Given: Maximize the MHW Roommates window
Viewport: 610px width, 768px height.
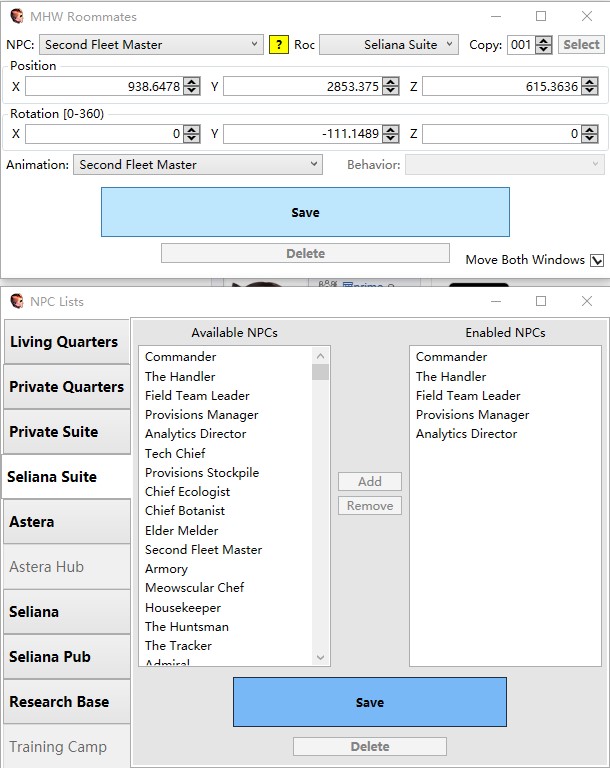Looking at the screenshot, I should point(541,16).
